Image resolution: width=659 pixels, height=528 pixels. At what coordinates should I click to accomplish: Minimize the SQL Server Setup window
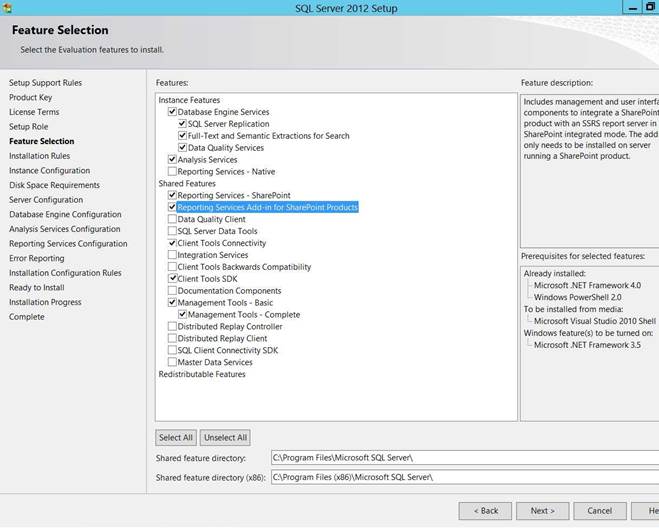click(x=632, y=8)
